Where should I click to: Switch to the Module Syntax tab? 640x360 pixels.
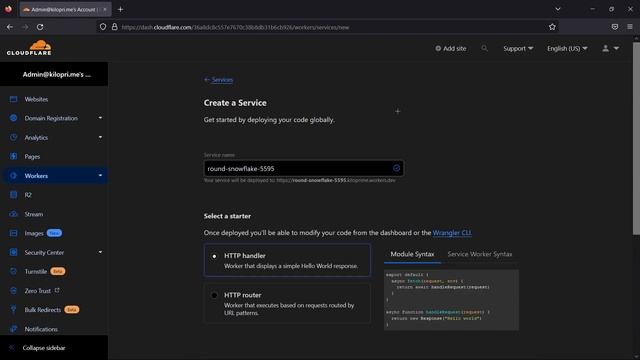412,254
